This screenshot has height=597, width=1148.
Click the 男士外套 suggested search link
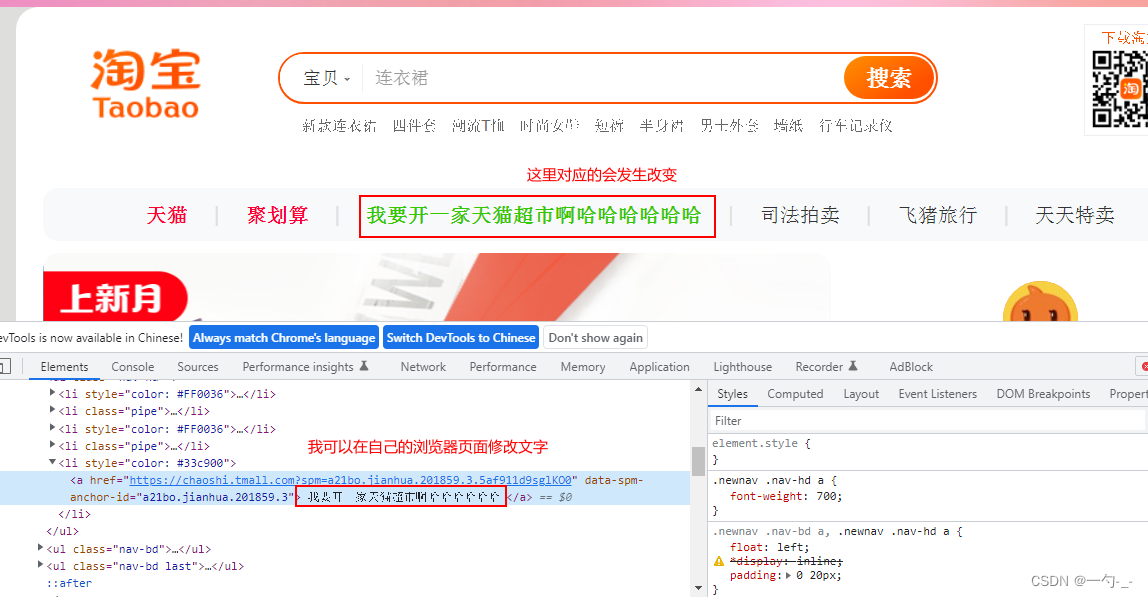(x=729, y=126)
